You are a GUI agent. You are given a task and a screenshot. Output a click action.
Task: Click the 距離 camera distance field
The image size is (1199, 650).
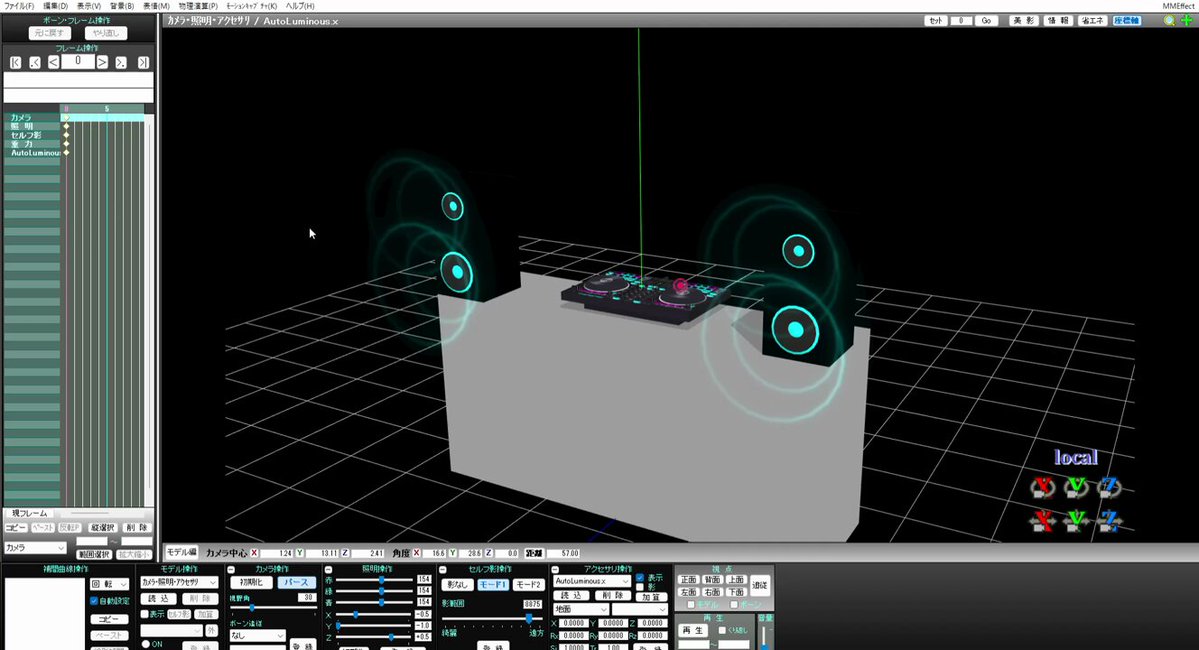[x=564, y=553]
